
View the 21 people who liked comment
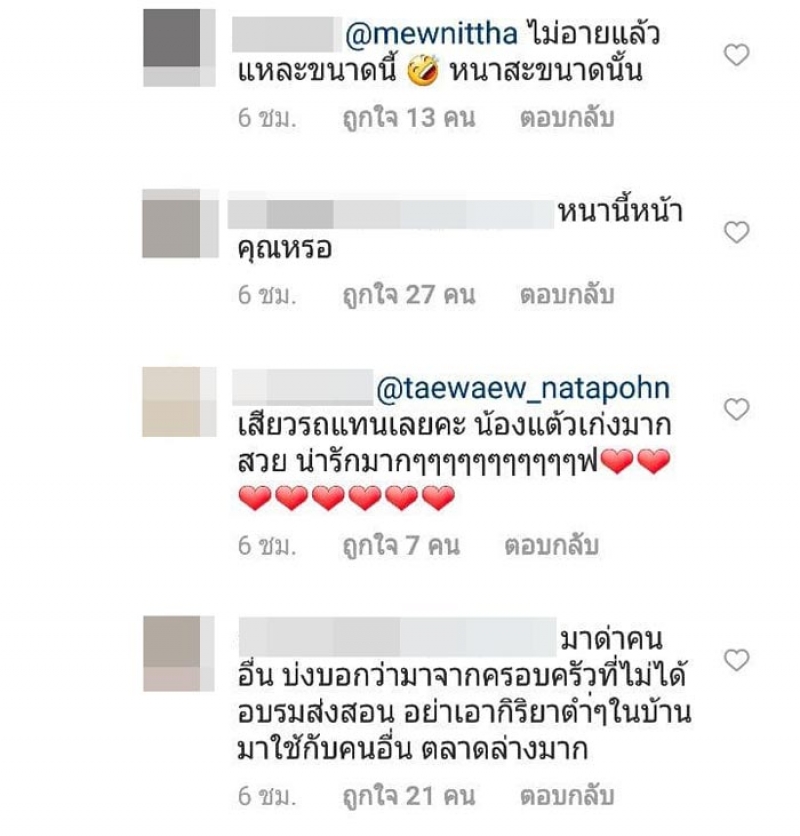[x=409, y=796]
